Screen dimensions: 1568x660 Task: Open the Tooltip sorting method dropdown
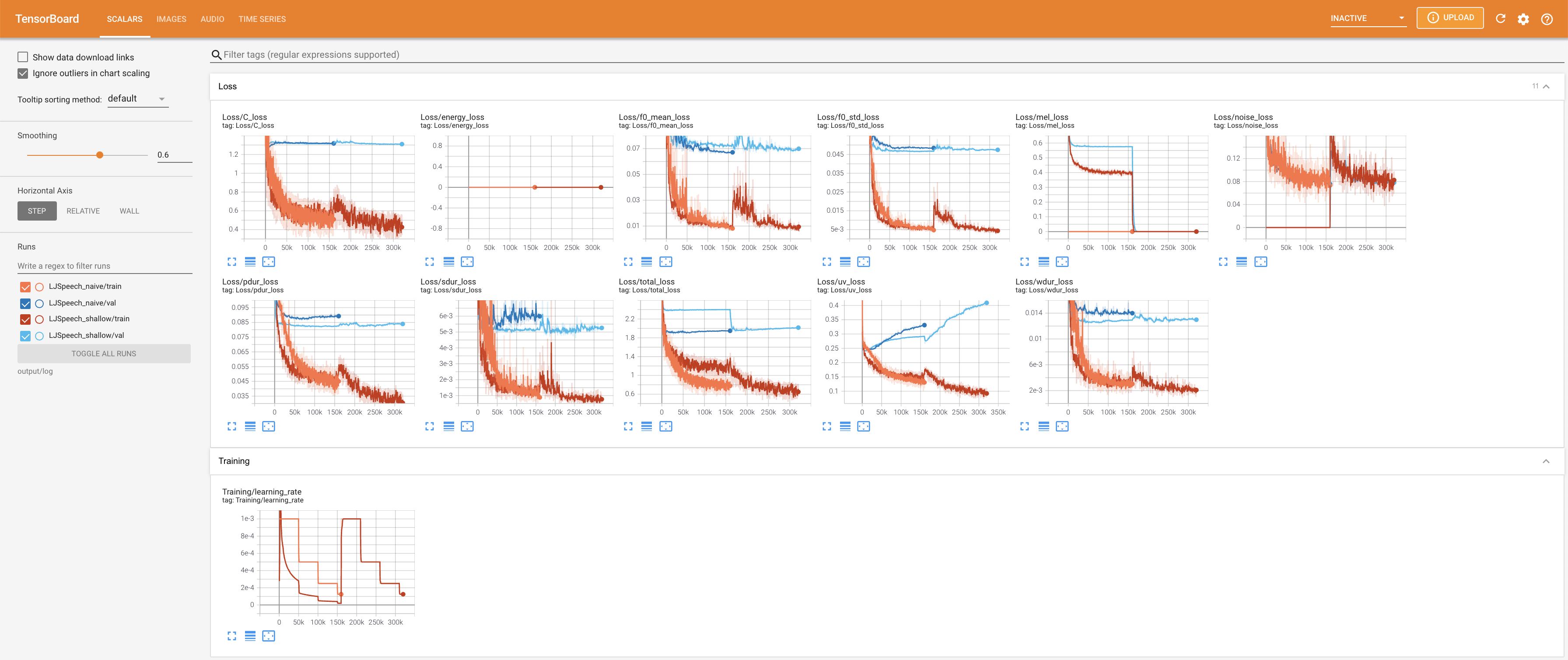pos(137,99)
